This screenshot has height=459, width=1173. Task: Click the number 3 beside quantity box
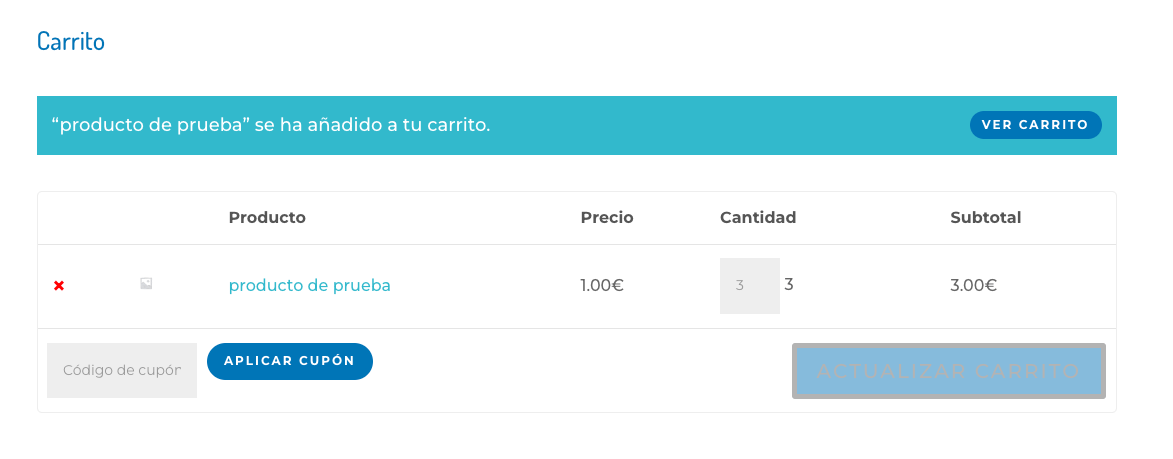point(788,284)
